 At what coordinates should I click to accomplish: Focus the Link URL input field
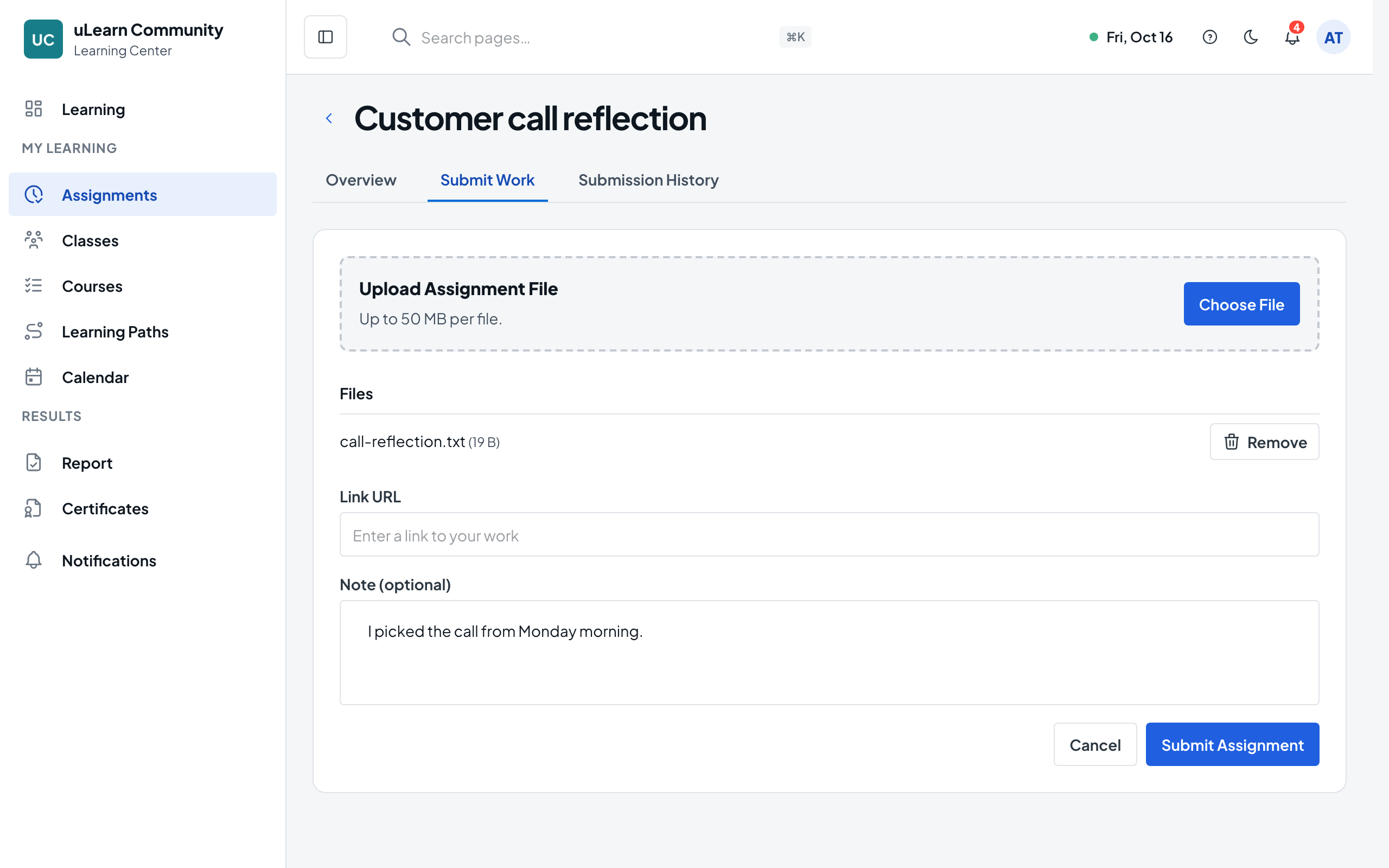(x=829, y=534)
